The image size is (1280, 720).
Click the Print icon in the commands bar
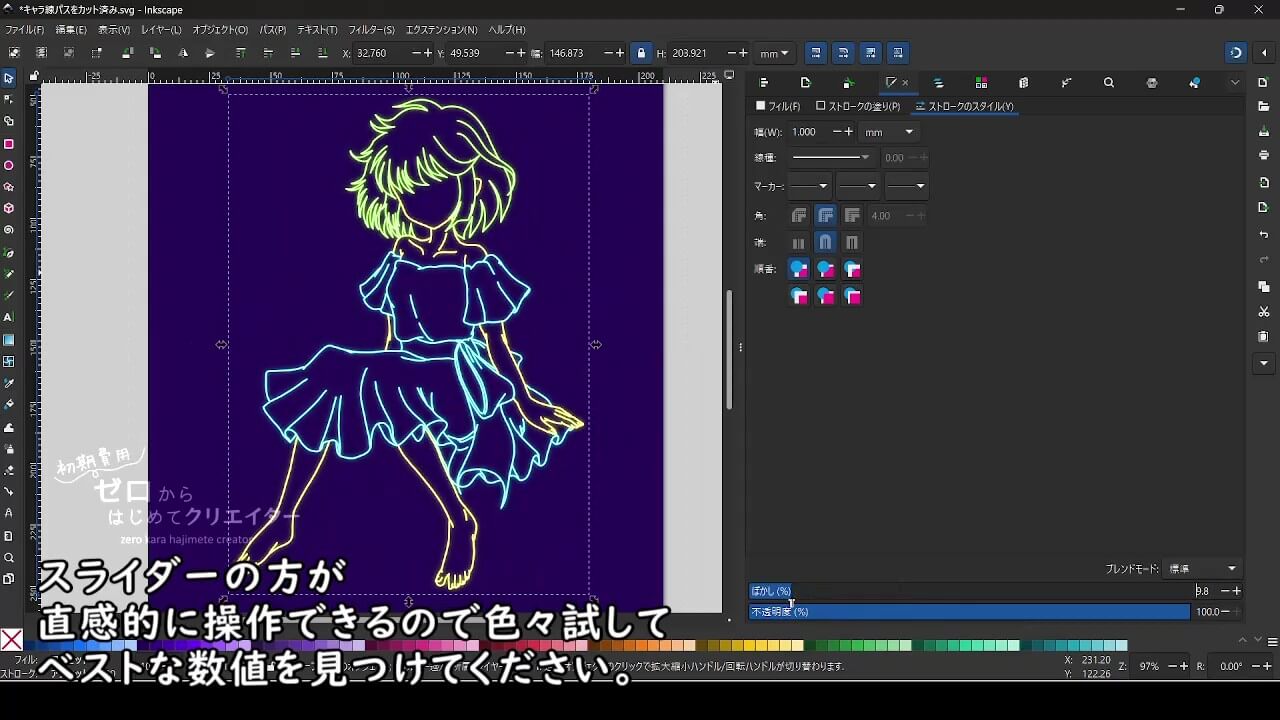[1264, 155]
